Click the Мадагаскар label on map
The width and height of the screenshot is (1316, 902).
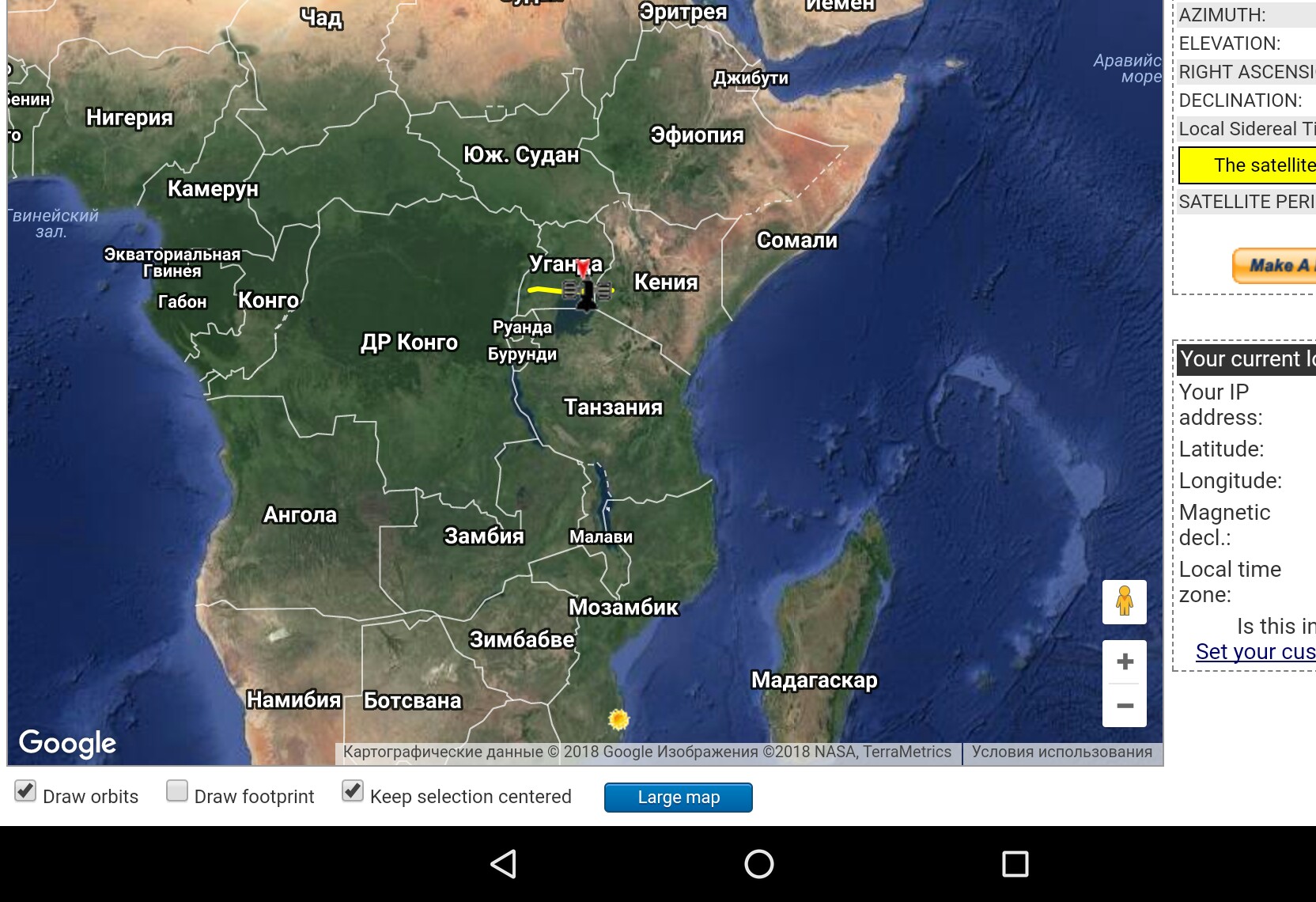pos(815,680)
